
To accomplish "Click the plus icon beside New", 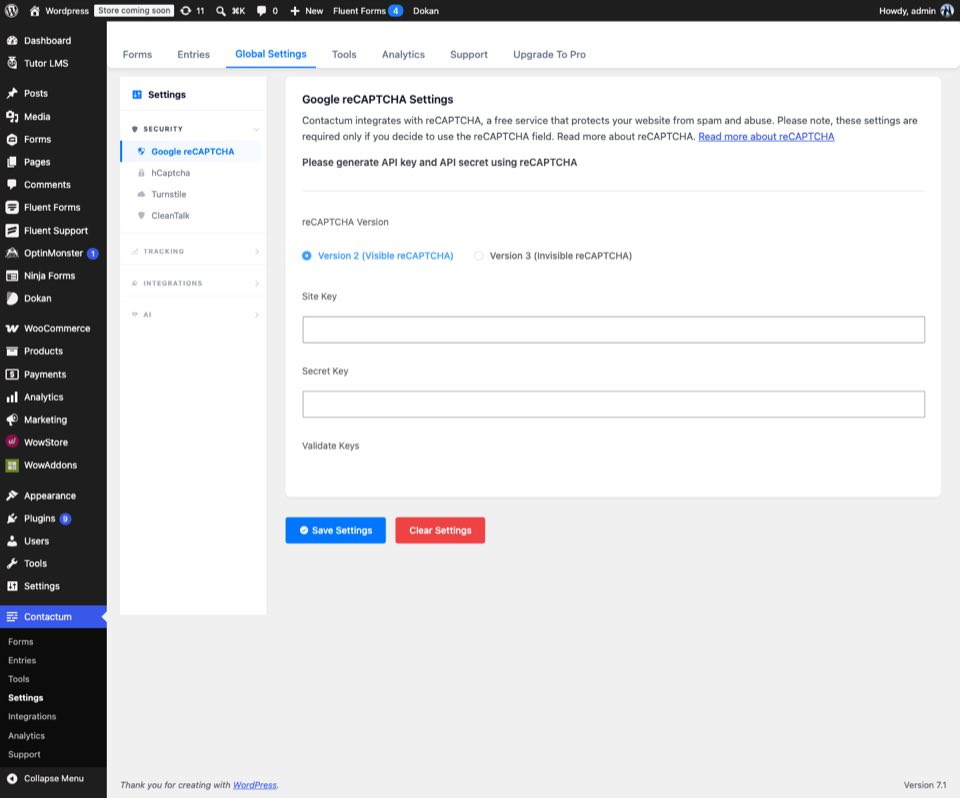I will (x=294, y=11).
